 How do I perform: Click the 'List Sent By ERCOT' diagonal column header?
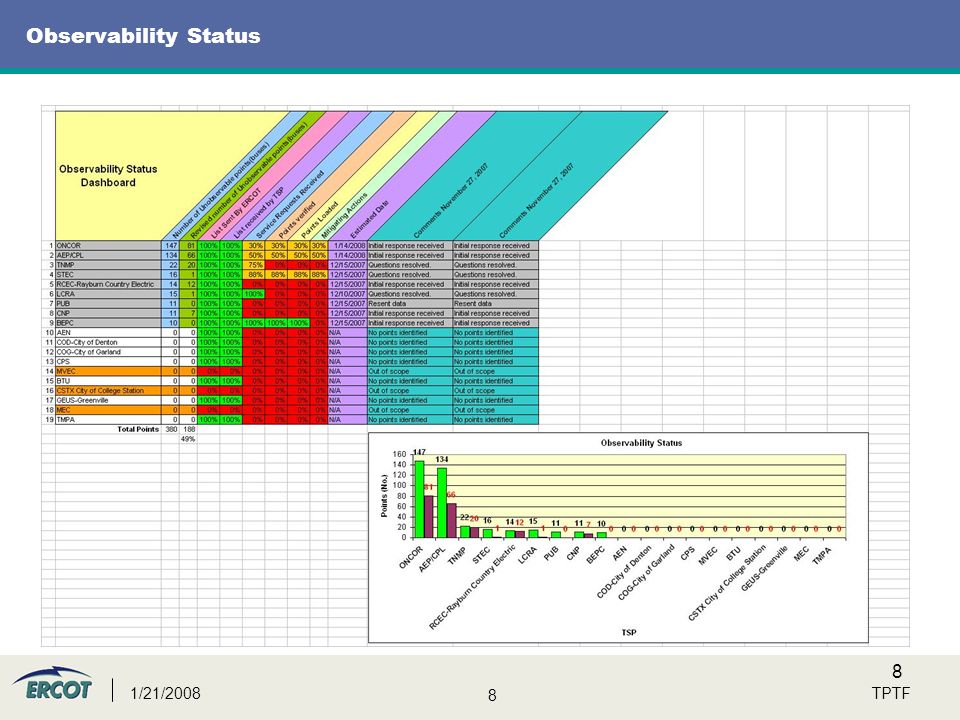click(236, 213)
